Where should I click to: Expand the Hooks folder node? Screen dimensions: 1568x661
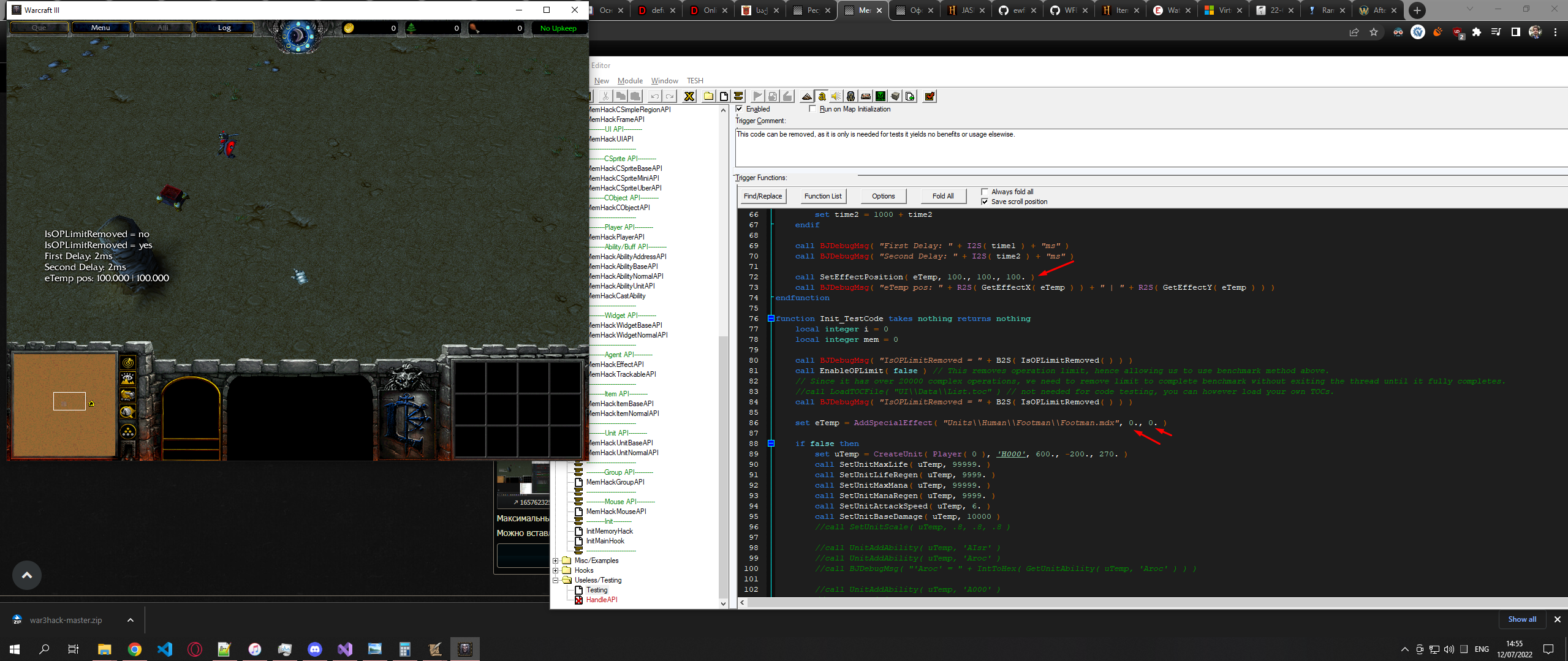pyautogui.click(x=556, y=570)
